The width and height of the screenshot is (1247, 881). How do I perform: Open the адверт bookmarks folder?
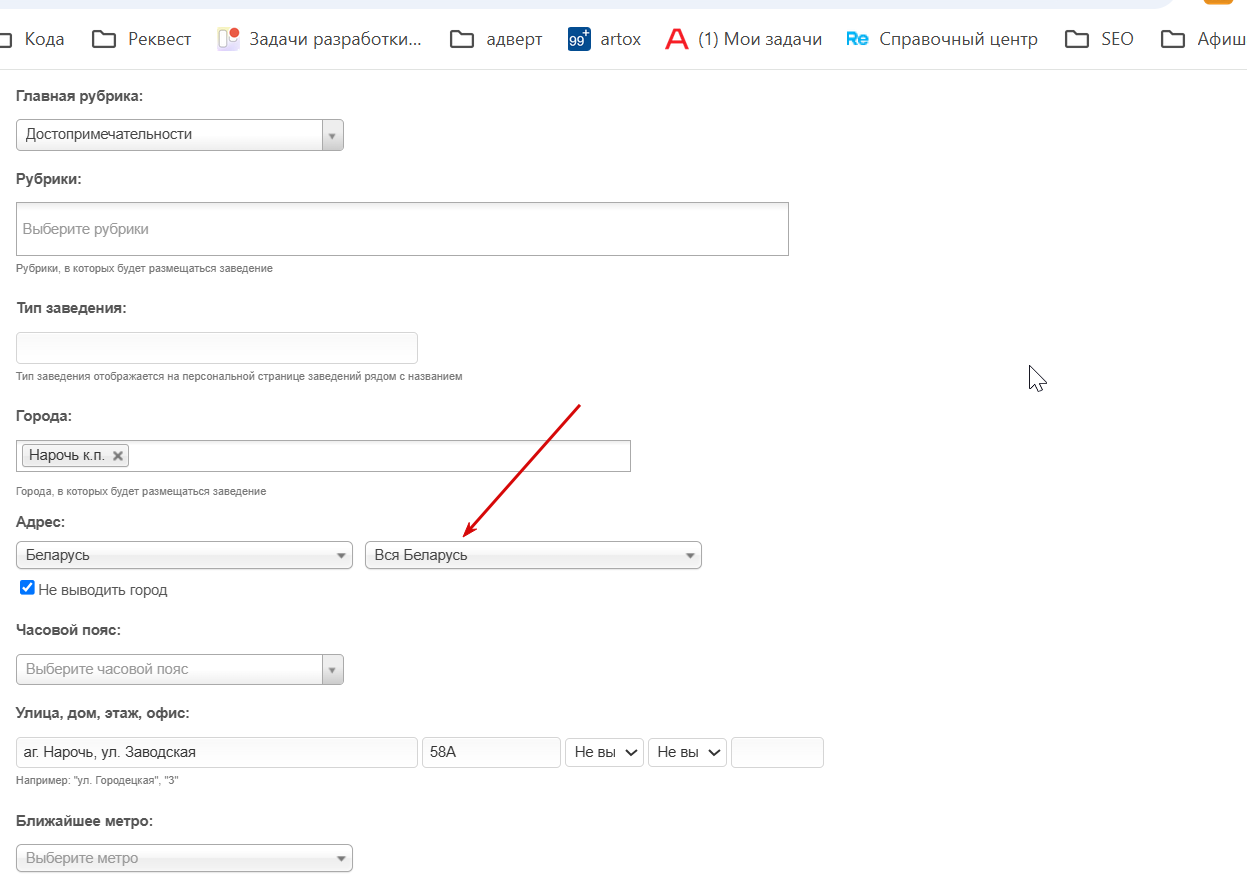(x=496, y=39)
